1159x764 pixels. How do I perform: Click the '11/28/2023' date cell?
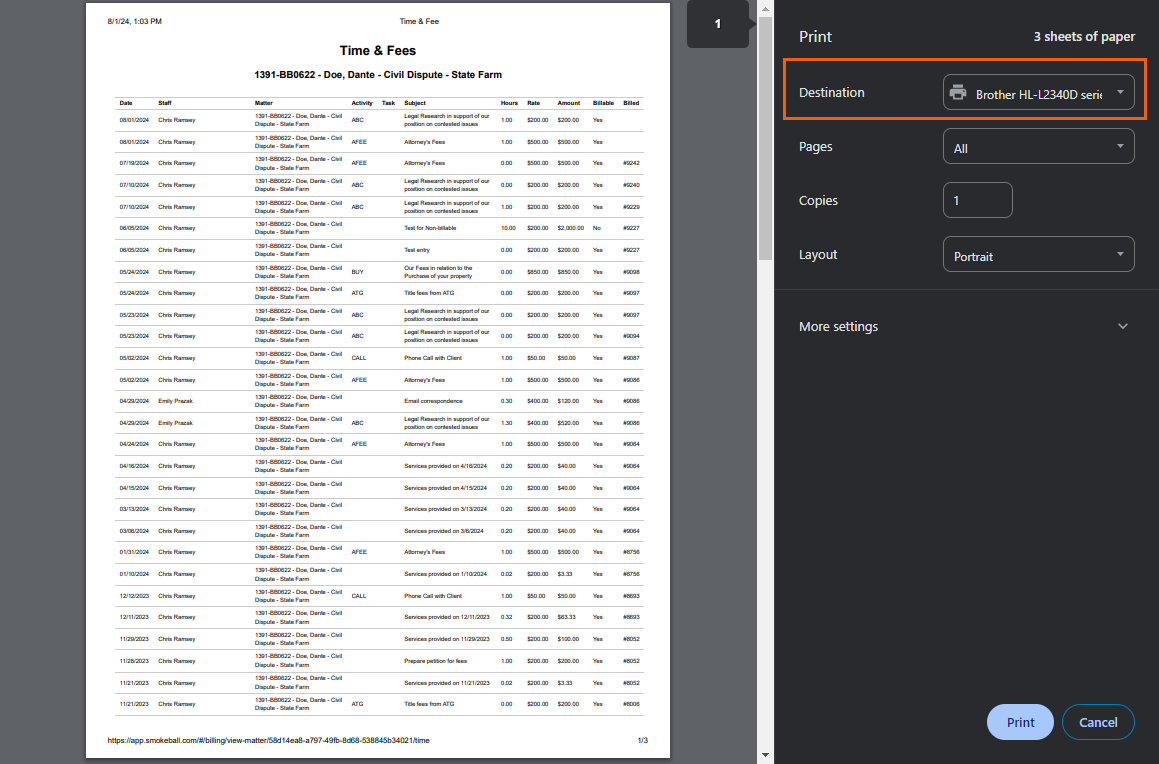click(x=135, y=661)
